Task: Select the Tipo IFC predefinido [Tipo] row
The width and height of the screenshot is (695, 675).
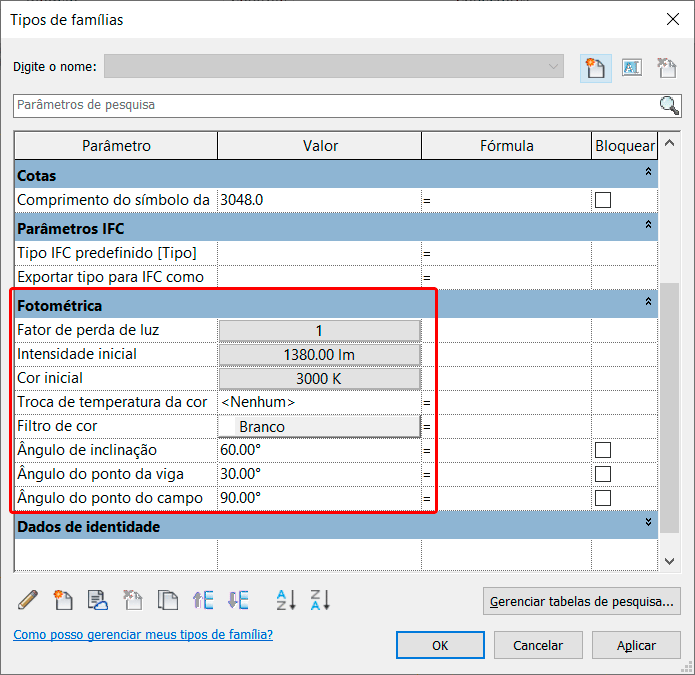Action: coord(116,253)
